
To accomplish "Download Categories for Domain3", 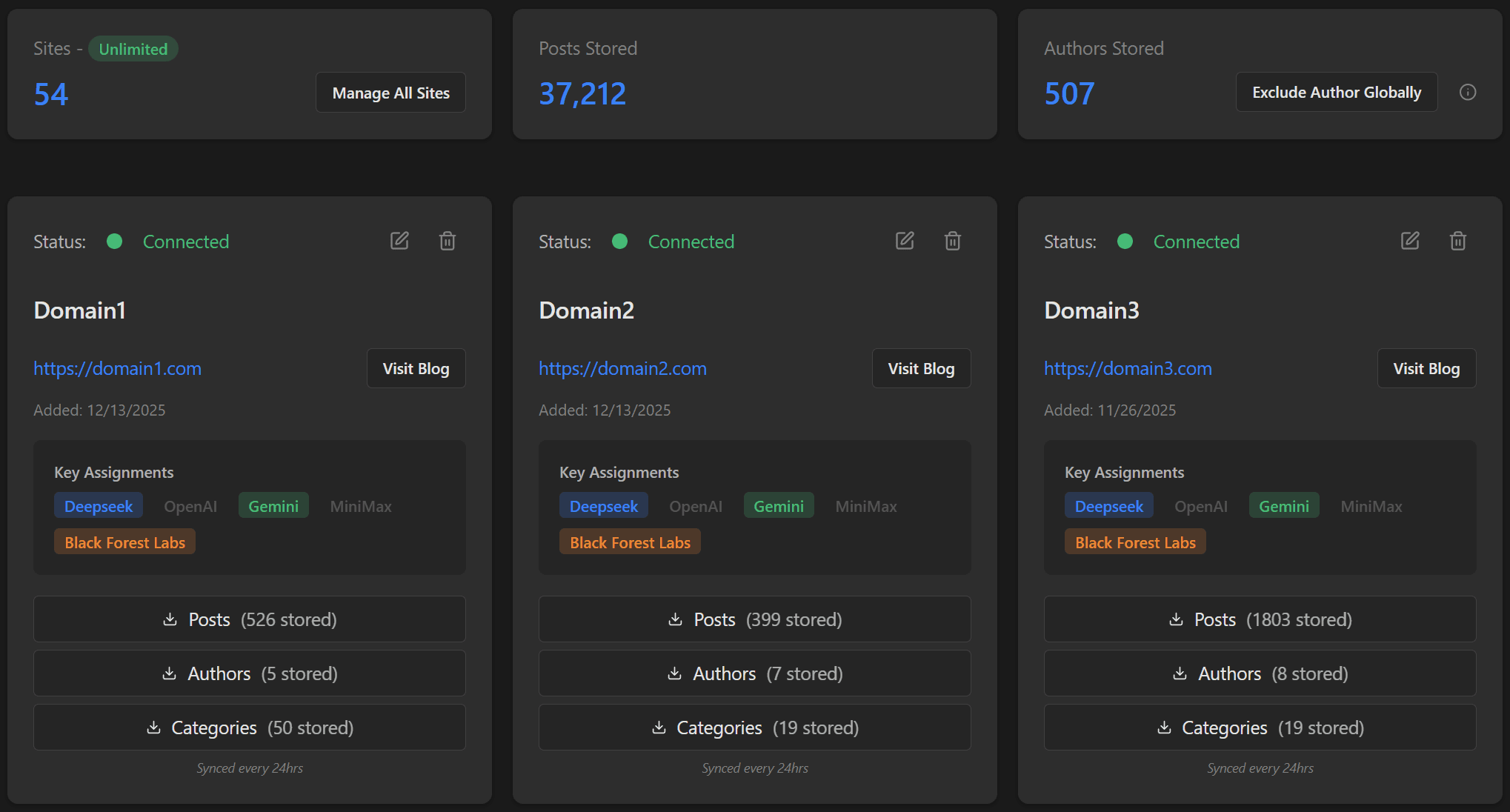I will pos(1260,728).
